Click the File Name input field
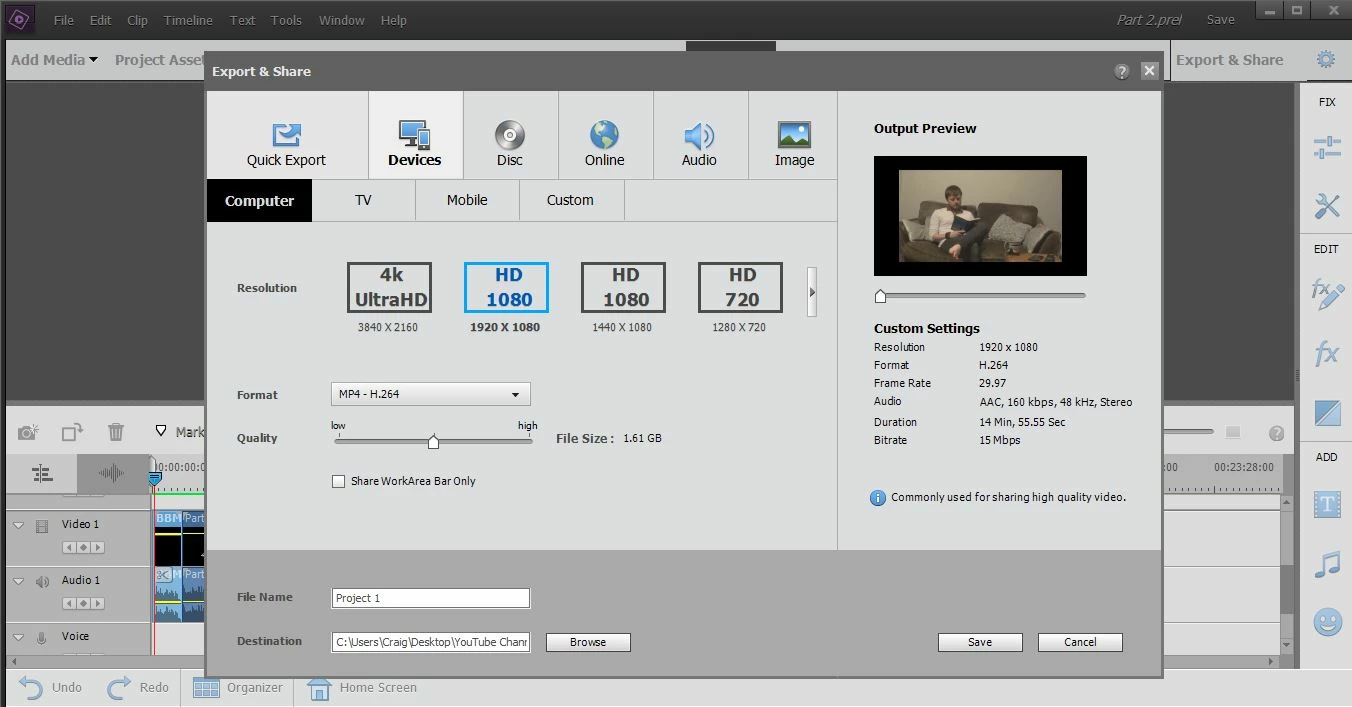 point(430,598)
